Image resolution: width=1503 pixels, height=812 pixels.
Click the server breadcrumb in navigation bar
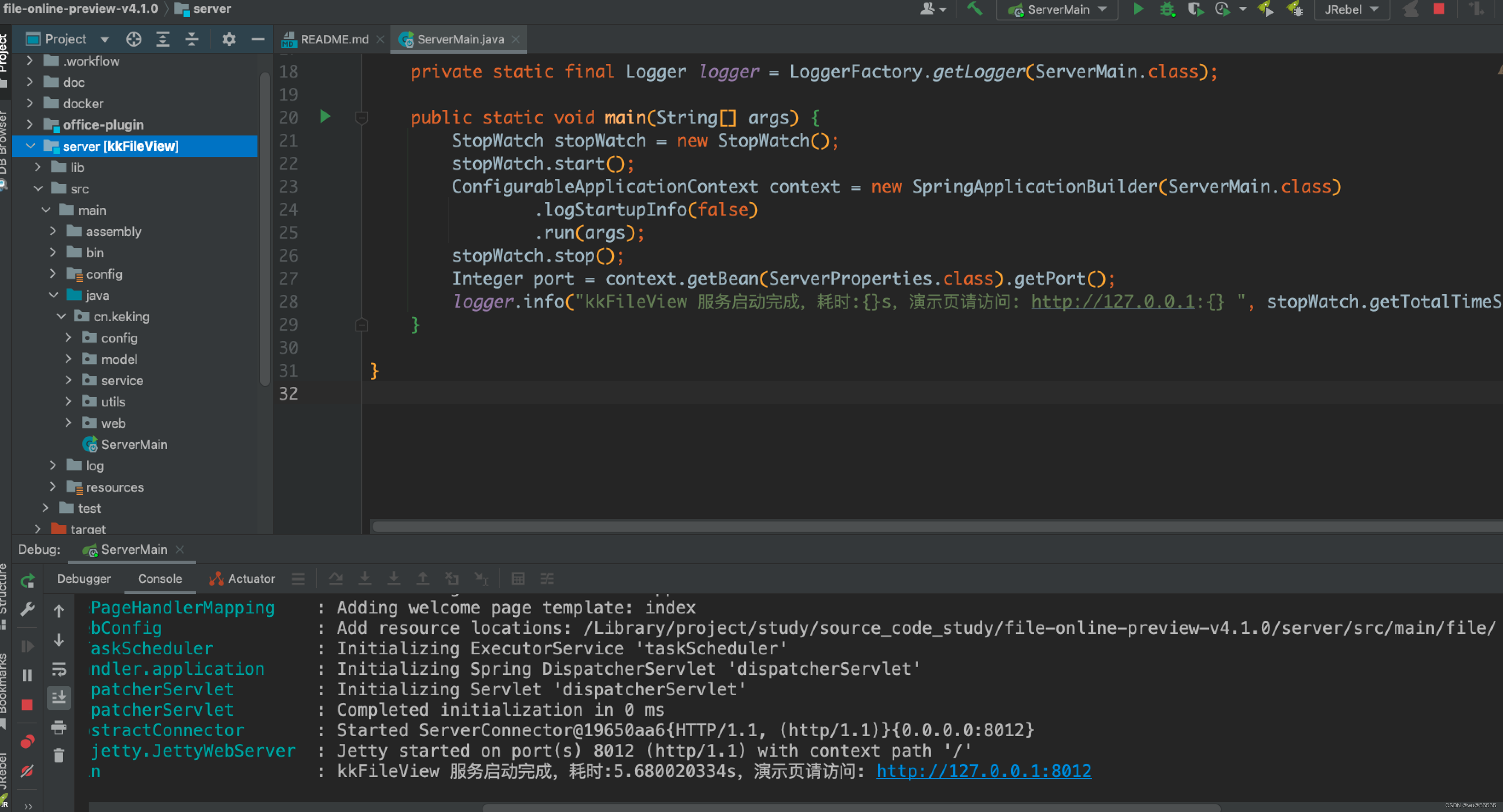tap(203, 9)
